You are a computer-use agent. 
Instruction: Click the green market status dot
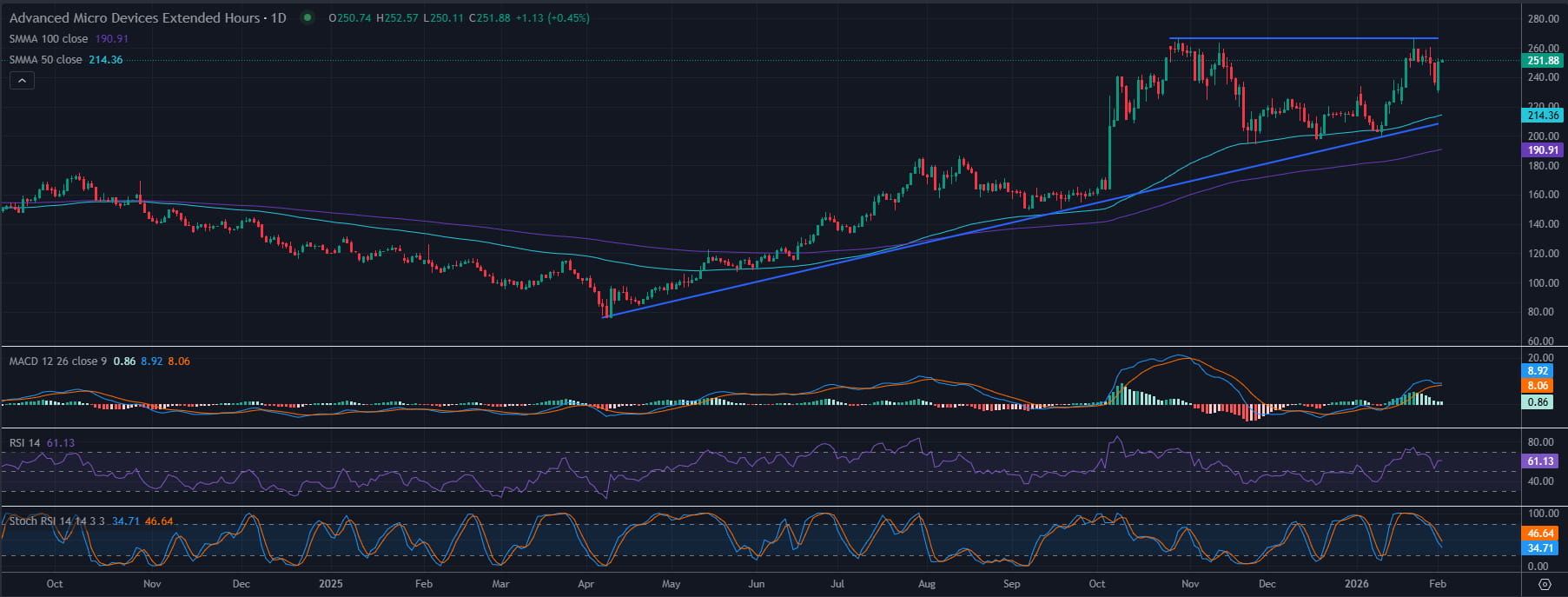tap(307, 17)
